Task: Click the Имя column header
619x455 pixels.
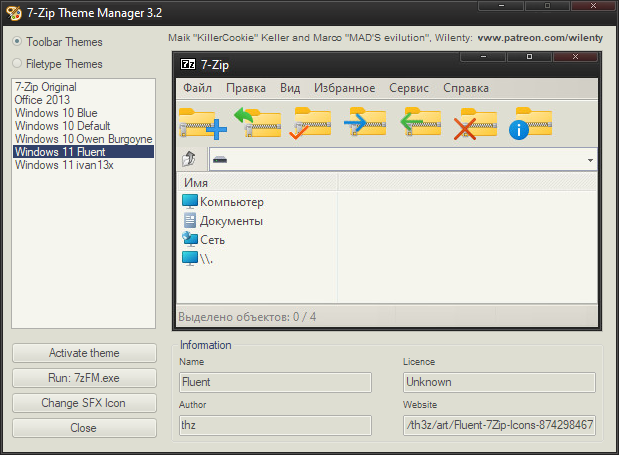Action: point(257,182)
